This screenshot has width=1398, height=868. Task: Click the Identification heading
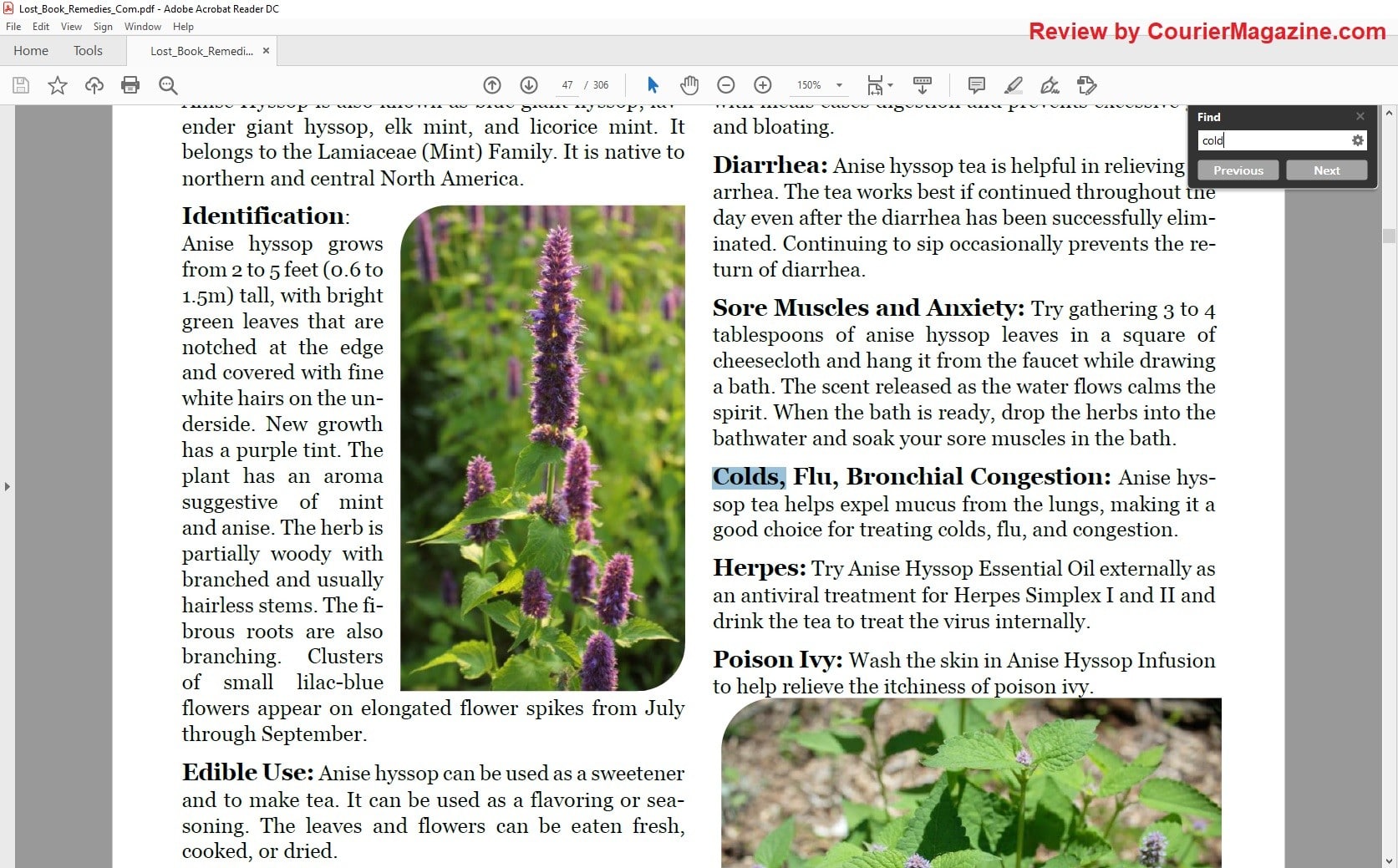click(263, 216)
